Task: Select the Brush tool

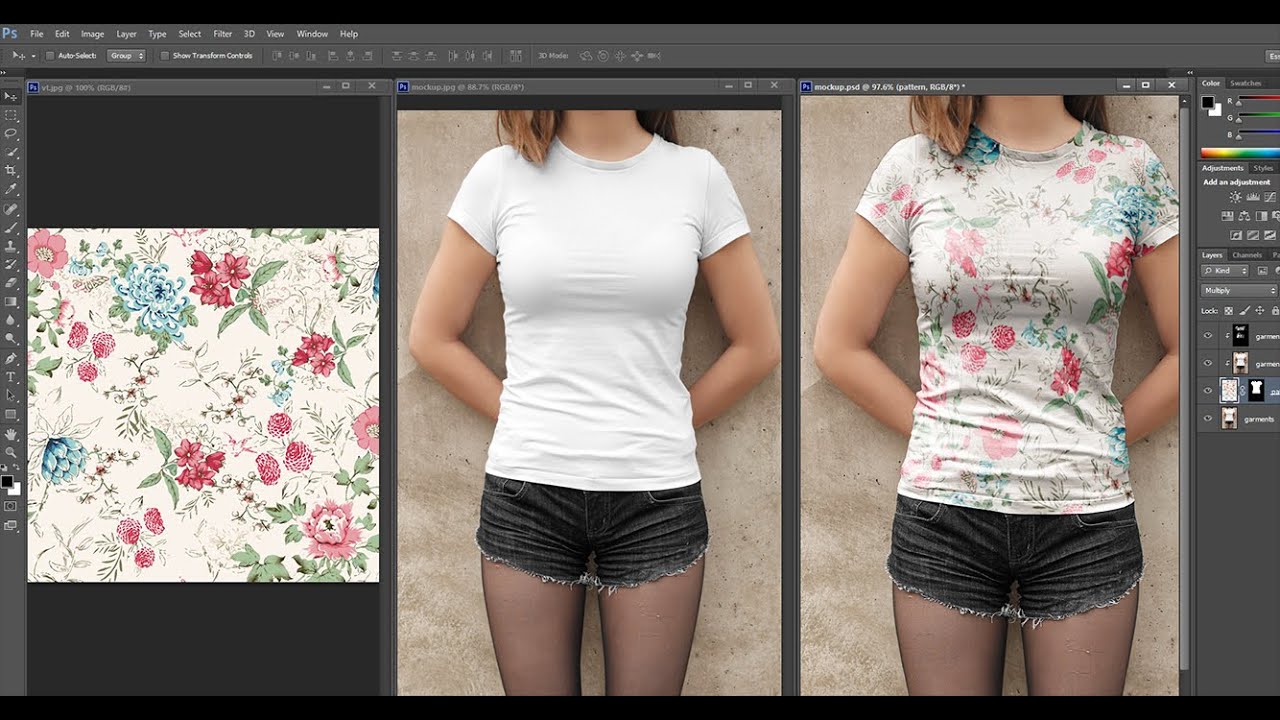Action: point(11,227)
